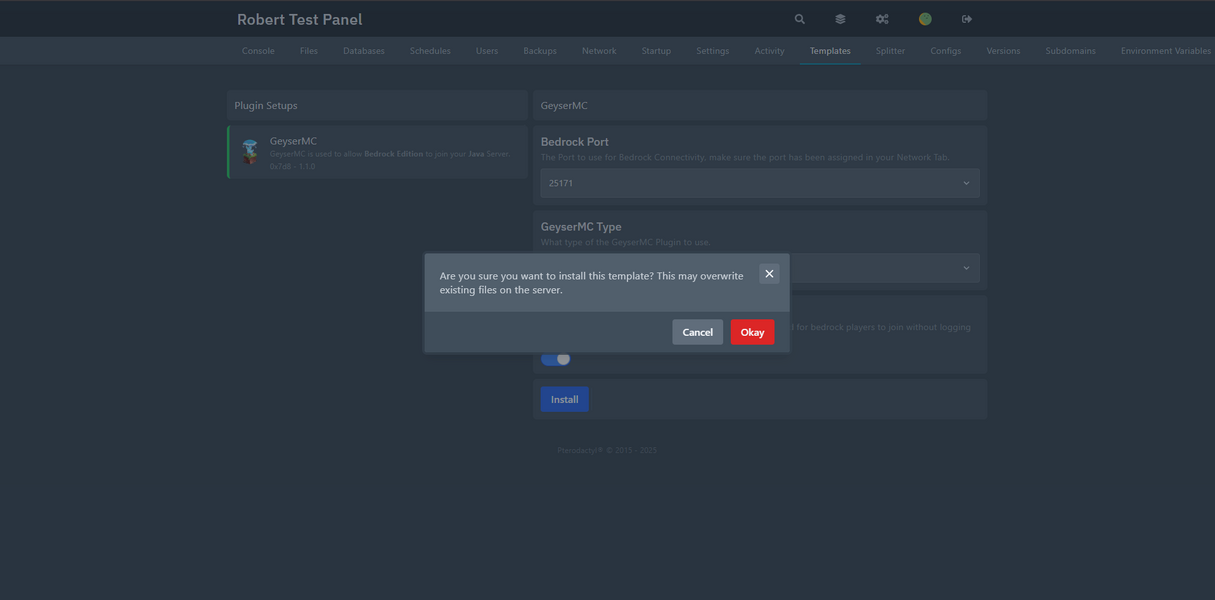Open the Environment Variables tab
Screen dimensions: 1215x600
coord(1166,50)
